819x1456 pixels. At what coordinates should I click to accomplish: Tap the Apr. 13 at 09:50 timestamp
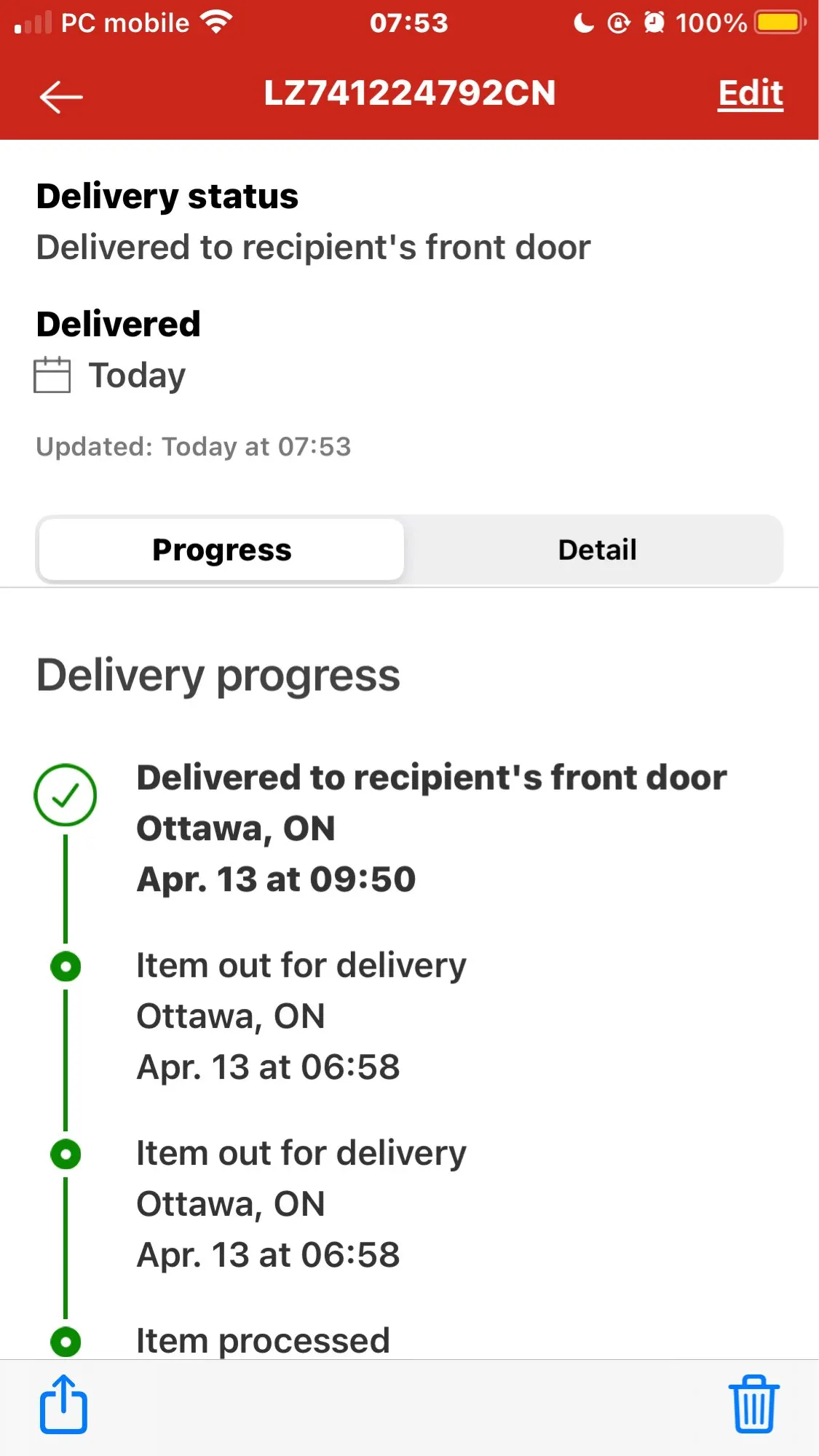click(x=276, y=879)
